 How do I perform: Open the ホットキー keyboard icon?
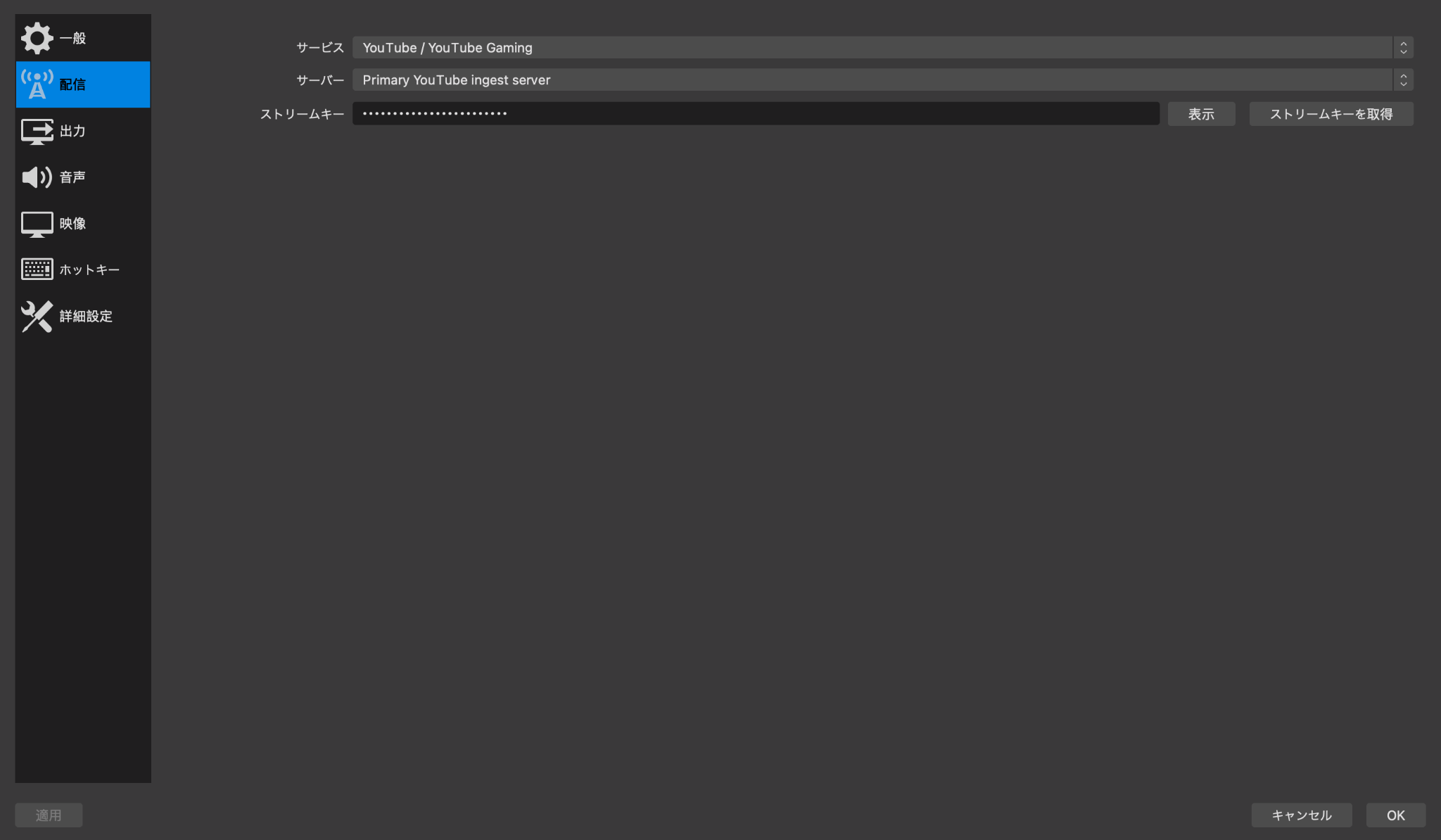[37, 269]
